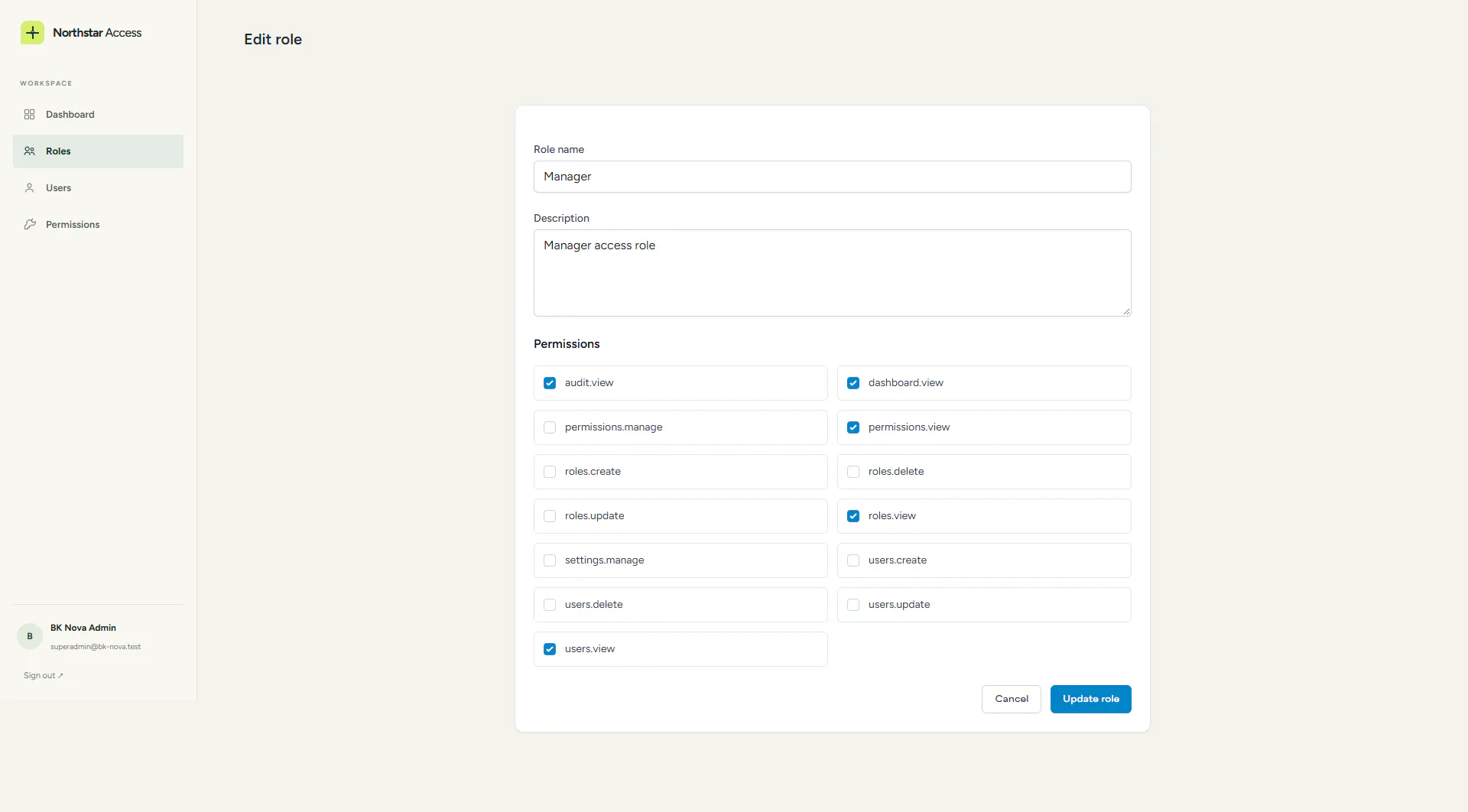Click the Permissions section heading in form
Image resolution: width=1468 pixels, height=812 pixels.
tap(567, 344)
